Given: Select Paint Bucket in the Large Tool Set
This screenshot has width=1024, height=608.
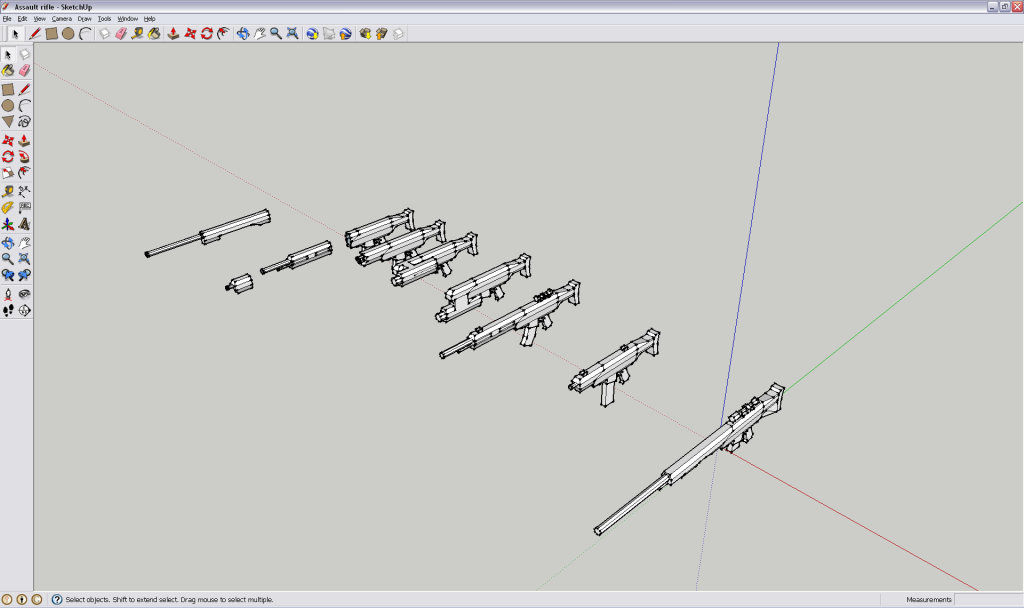Looking at the screenshot, I should pos(8,70).
